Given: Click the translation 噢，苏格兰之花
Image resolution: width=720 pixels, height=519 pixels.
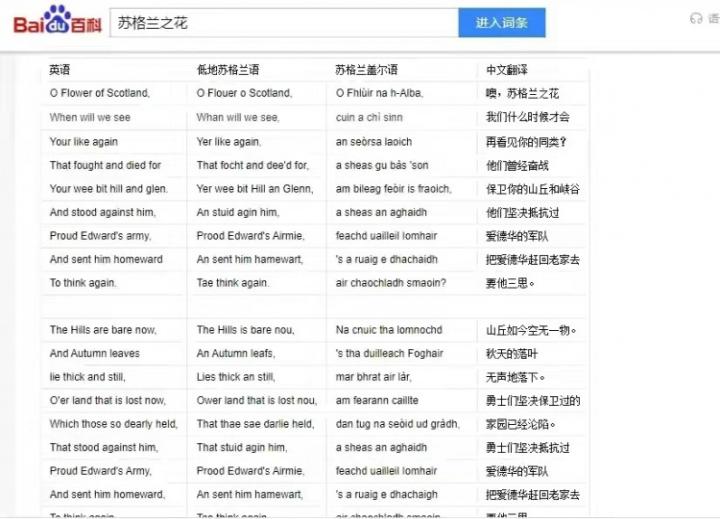Looking at the screenshot, I should click(522, 93).
